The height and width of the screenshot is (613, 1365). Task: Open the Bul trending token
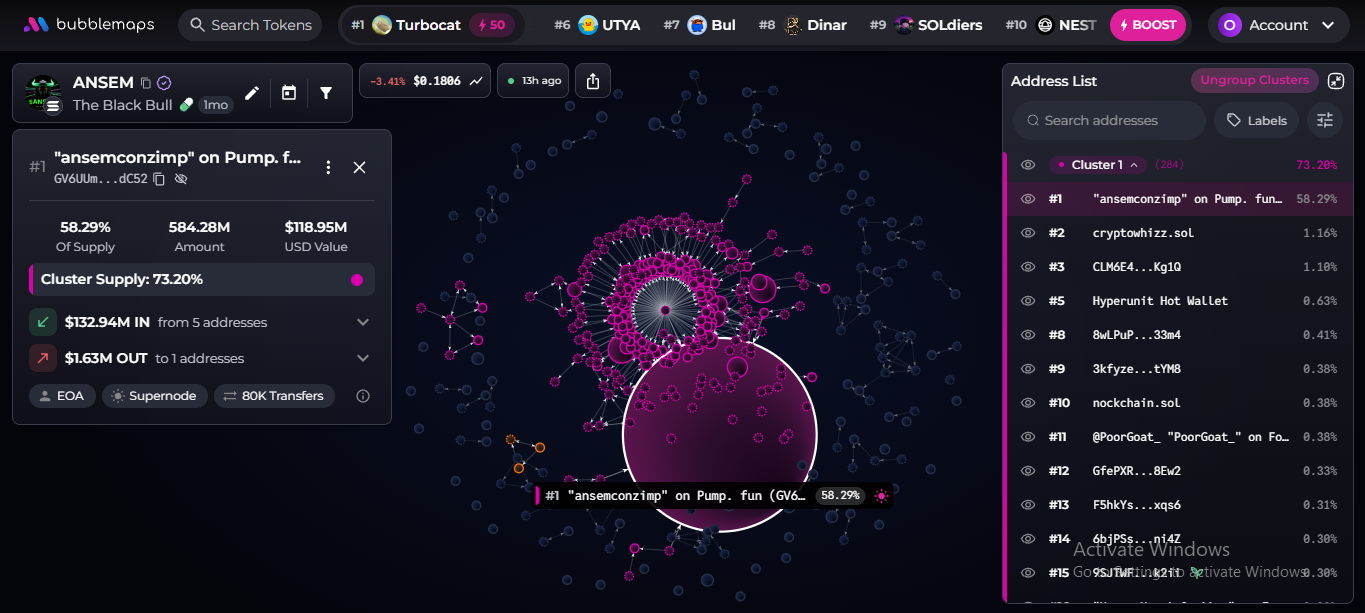click(700, 25)
